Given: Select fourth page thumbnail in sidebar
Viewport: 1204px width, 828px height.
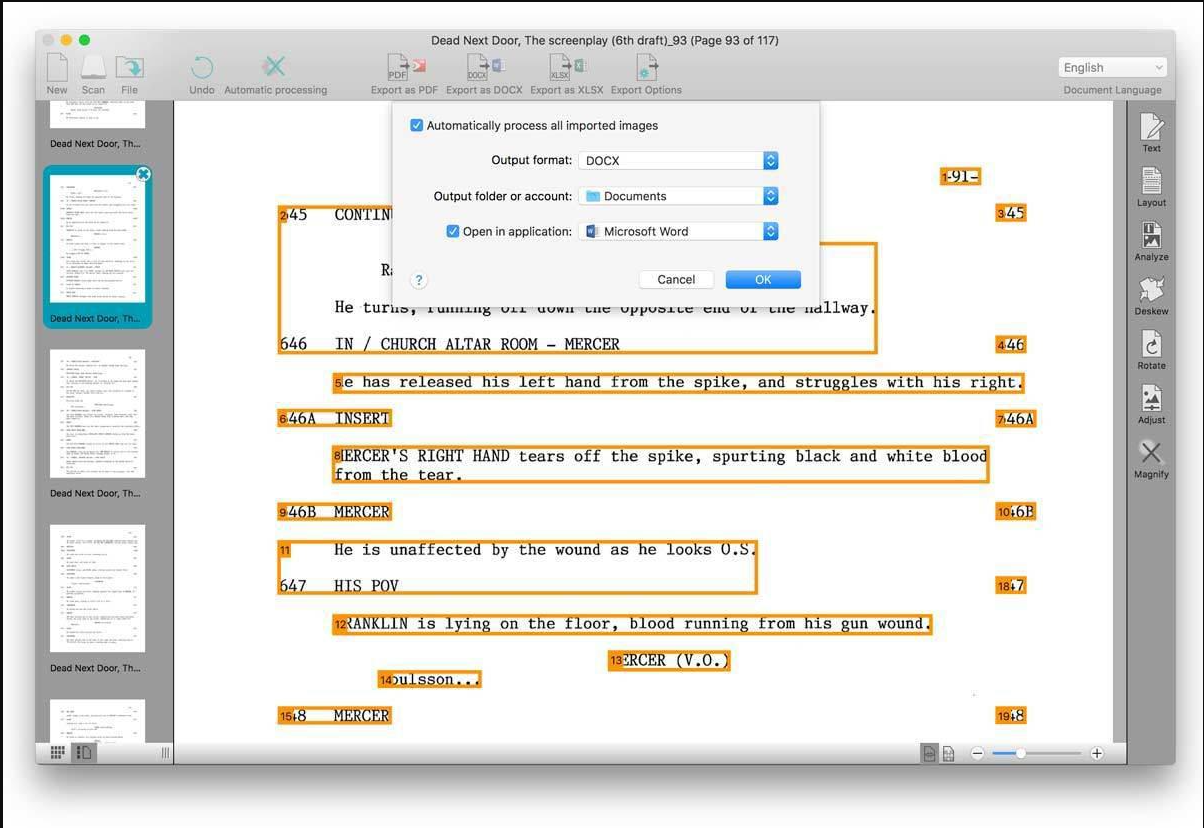Looking at the screenshot, I should (x=97, y=588).
